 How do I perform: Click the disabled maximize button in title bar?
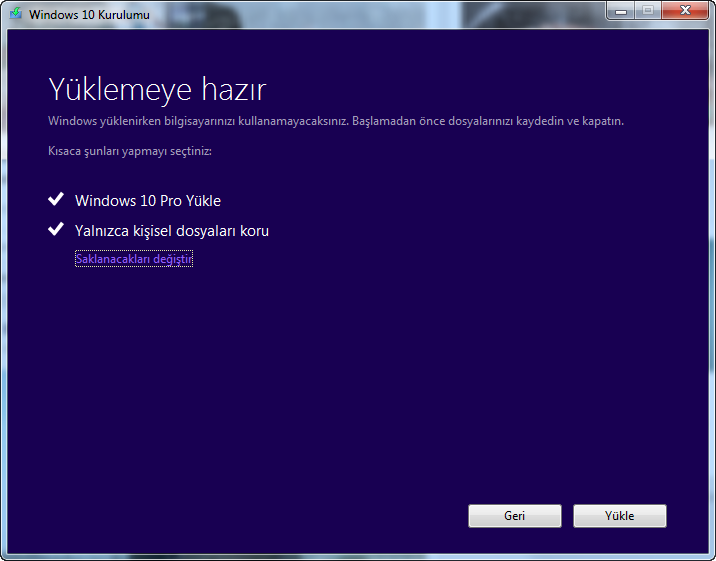click(x=648, y=10)
